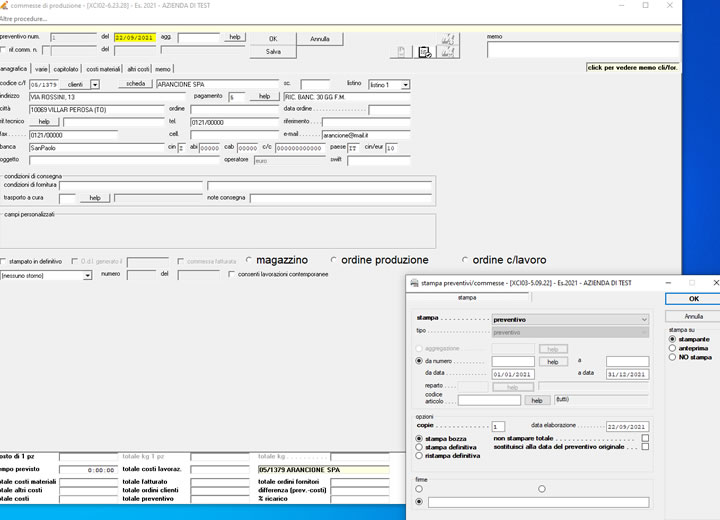This screenshot has width=720, height=520.
Task: Enable stampato in definitivo checkbox
Action: coord(3,261)
